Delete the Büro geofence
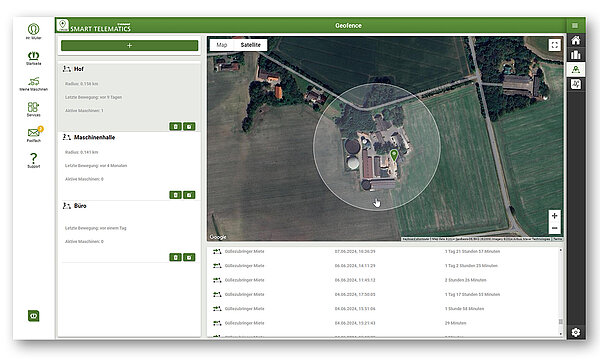Viewport: 600px width, 361px height. pos(175,257)
